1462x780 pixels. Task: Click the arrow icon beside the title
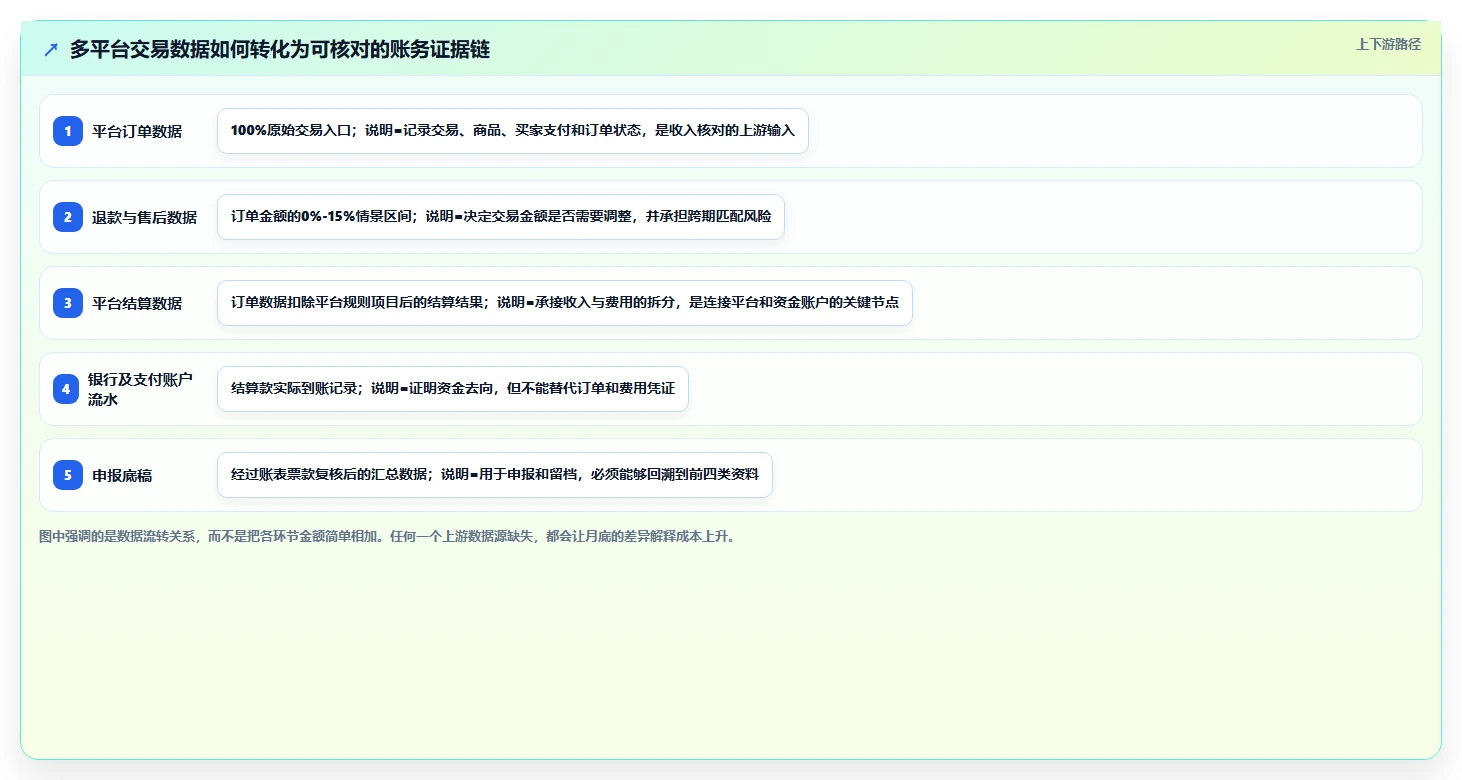pyautogui.click(x=51, y=50)
